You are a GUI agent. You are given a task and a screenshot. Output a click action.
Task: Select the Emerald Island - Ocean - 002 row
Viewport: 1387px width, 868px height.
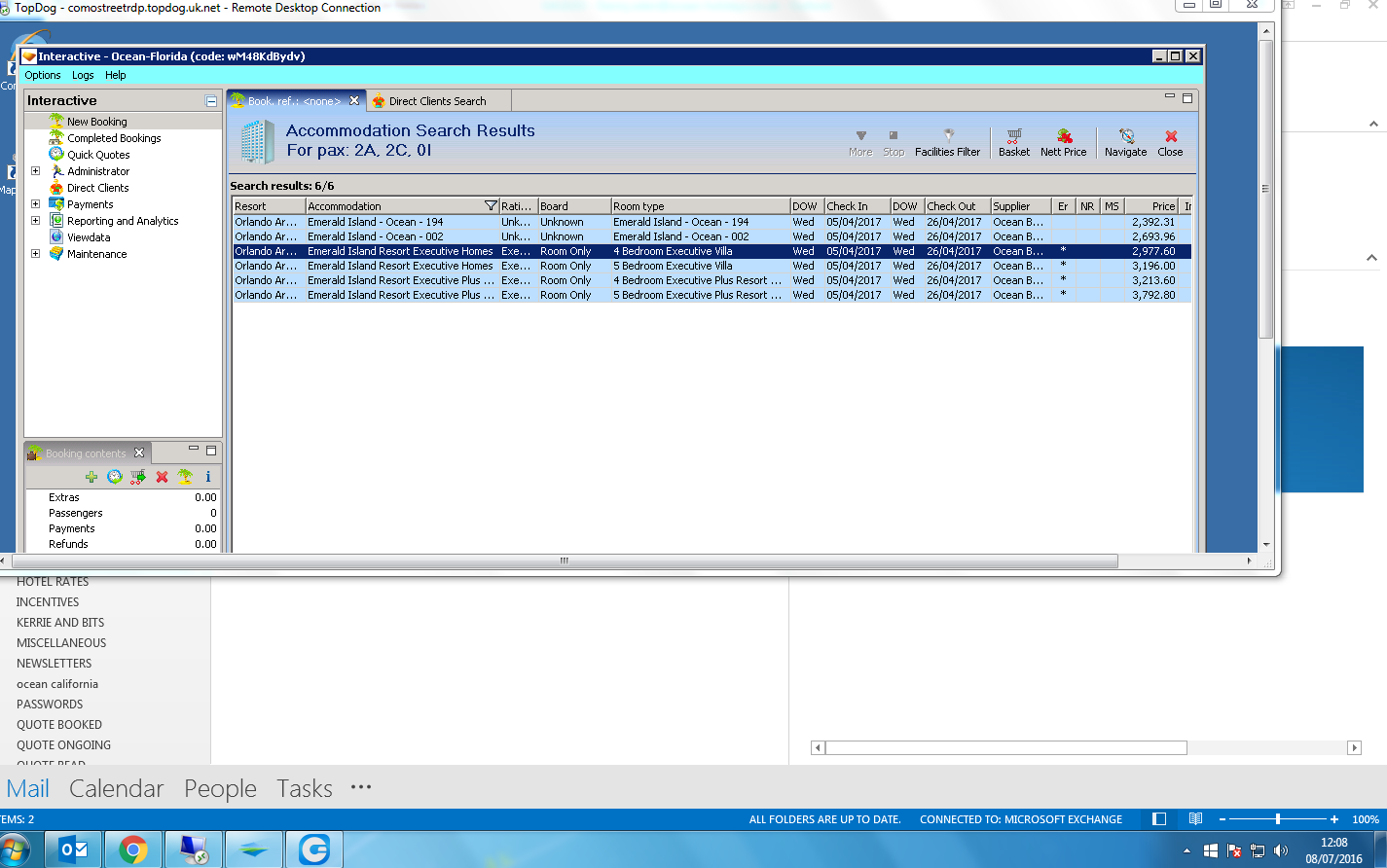(x=712, y=236)
